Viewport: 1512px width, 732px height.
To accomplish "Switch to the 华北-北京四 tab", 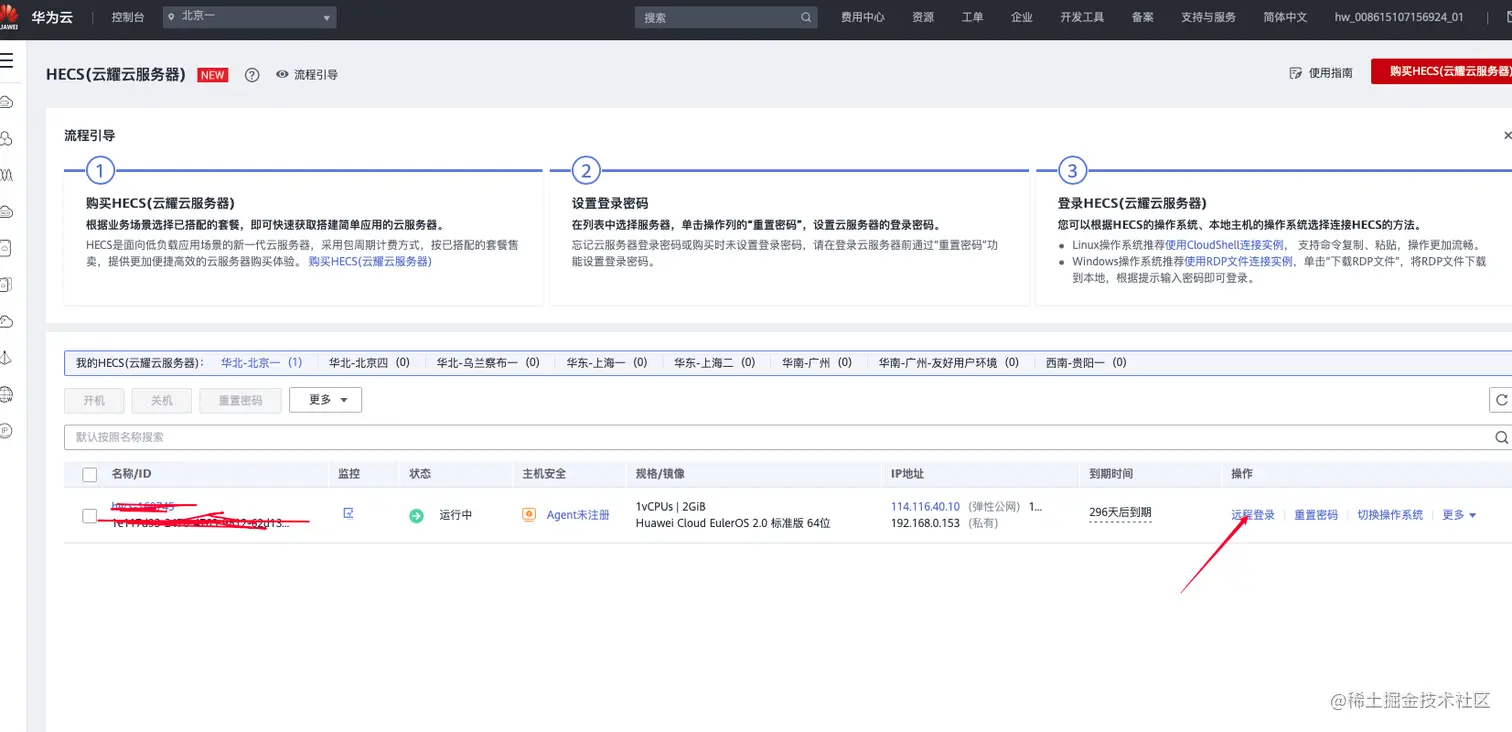I will (x=369, y=363).
